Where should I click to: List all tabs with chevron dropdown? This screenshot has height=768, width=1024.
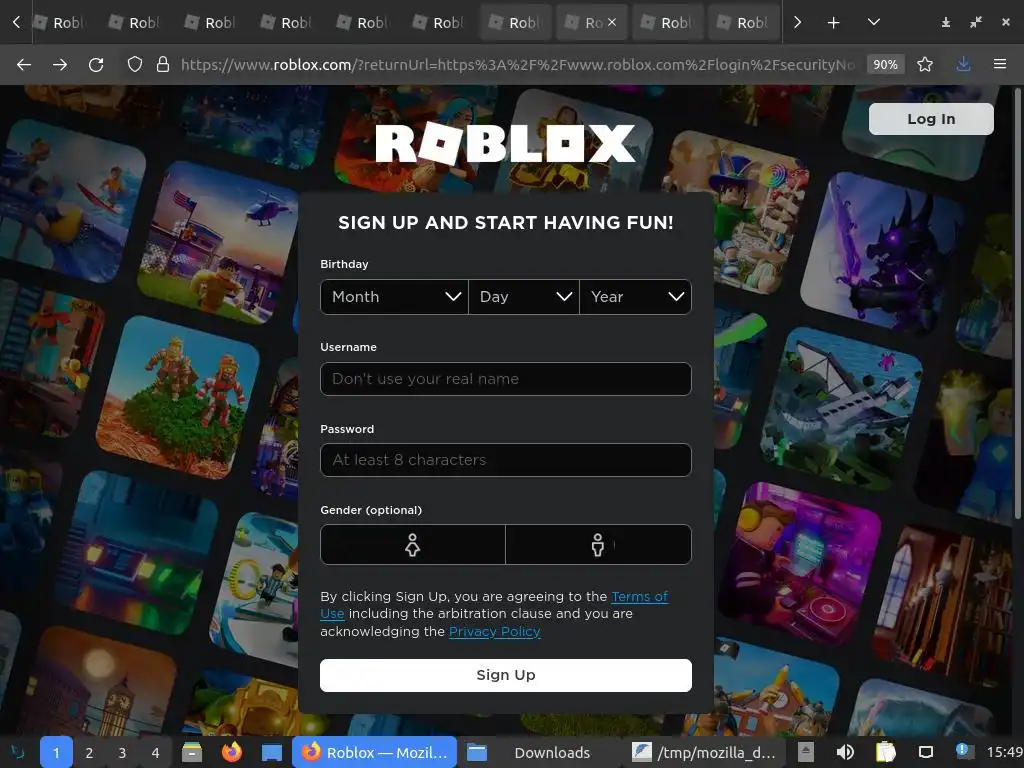[x=874, y=23]
